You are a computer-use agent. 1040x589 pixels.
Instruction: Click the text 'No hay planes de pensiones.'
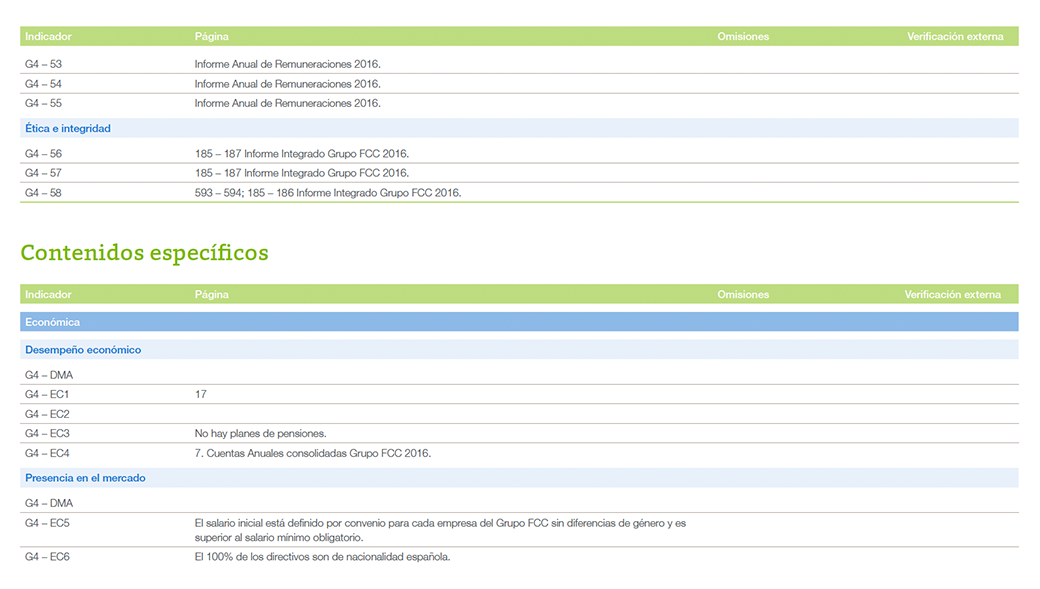(260, 434)
